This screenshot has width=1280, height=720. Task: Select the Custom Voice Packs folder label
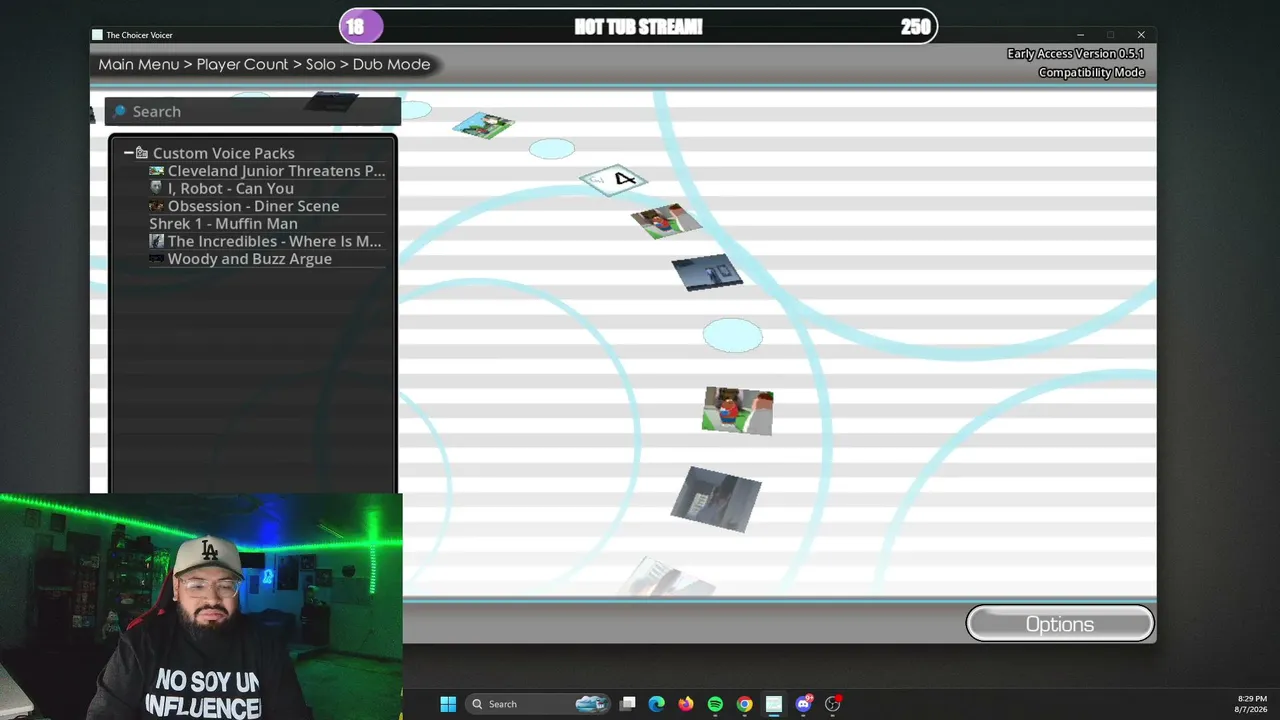223,153
